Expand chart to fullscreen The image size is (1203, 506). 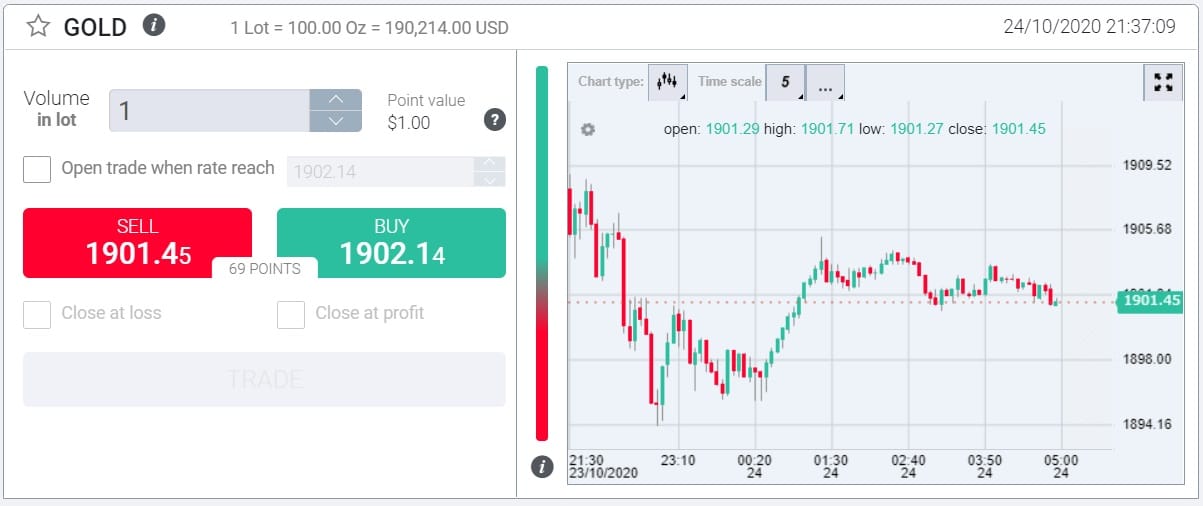point(1163,83)
